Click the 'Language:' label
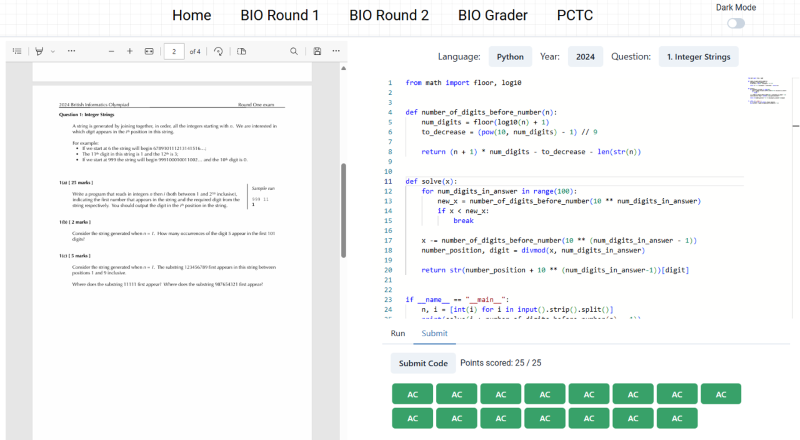The height and width of the screenshot is (440, 800). click(459, 57)
